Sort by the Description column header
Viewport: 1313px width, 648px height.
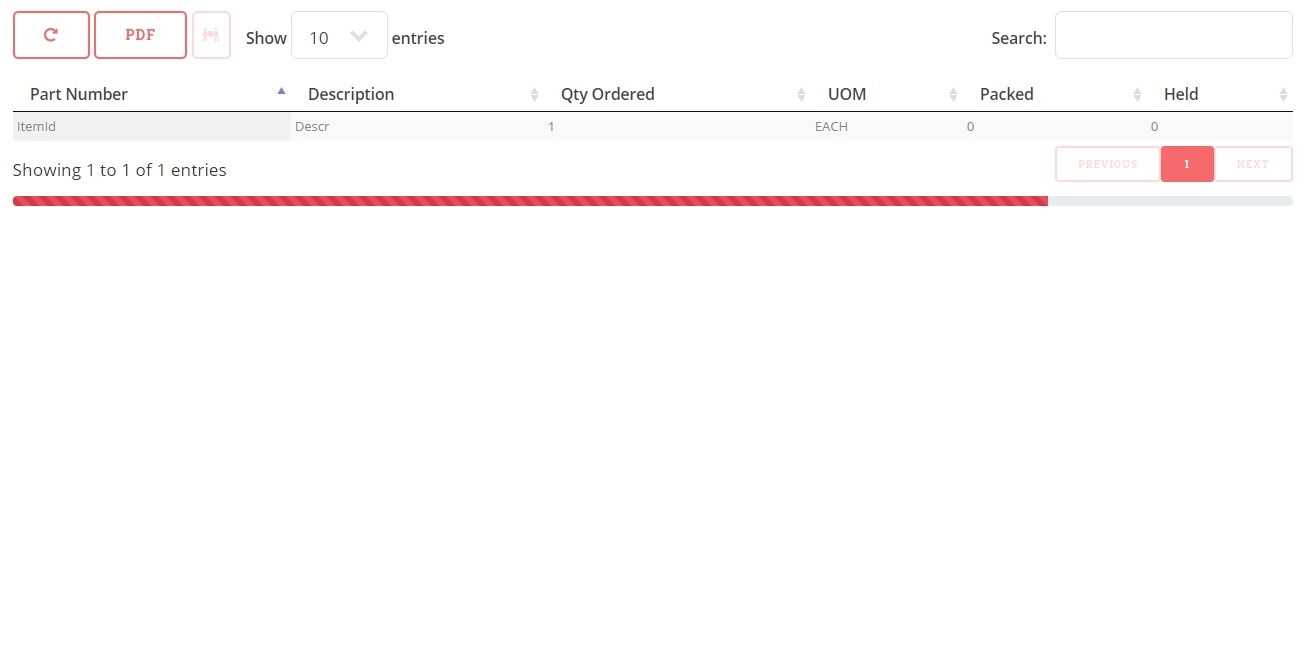point(417,94)
